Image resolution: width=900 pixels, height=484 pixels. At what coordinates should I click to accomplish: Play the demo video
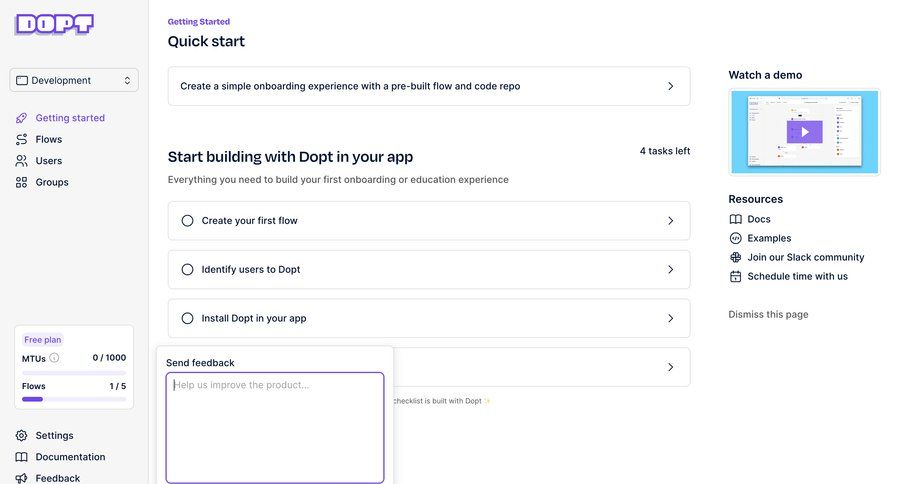coord(804,132)
